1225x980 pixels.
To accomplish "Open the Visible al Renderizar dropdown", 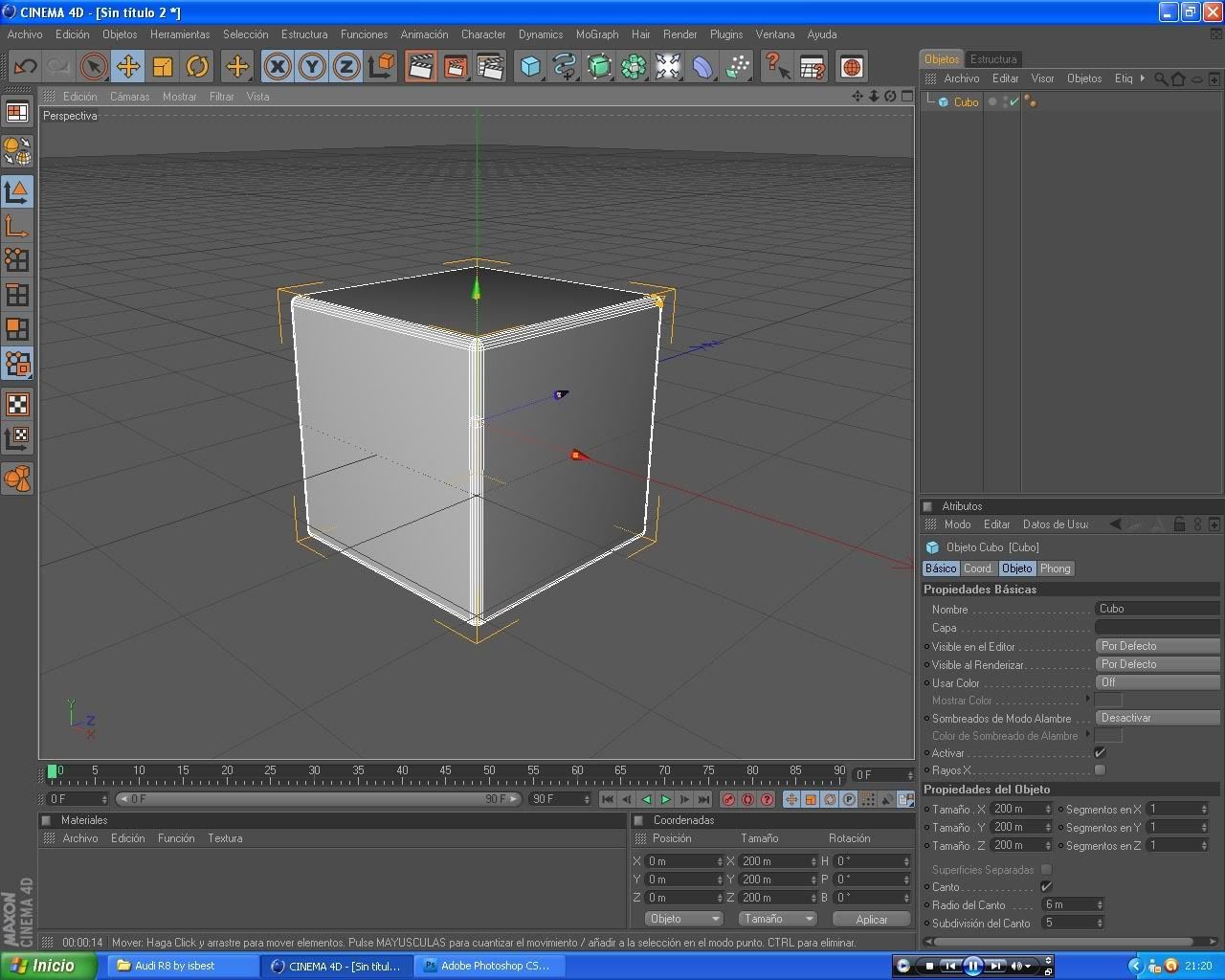I will (1157, 664).
